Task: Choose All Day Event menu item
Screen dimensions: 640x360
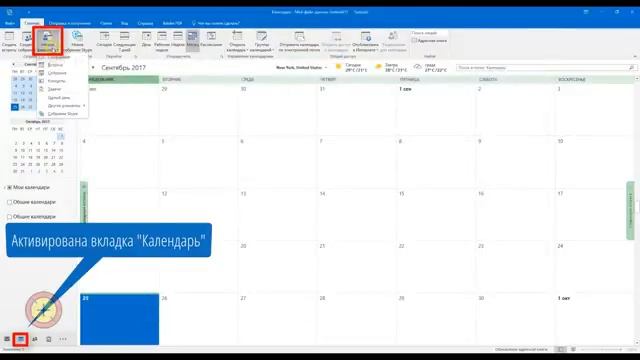Action: (x=62, y=98)
